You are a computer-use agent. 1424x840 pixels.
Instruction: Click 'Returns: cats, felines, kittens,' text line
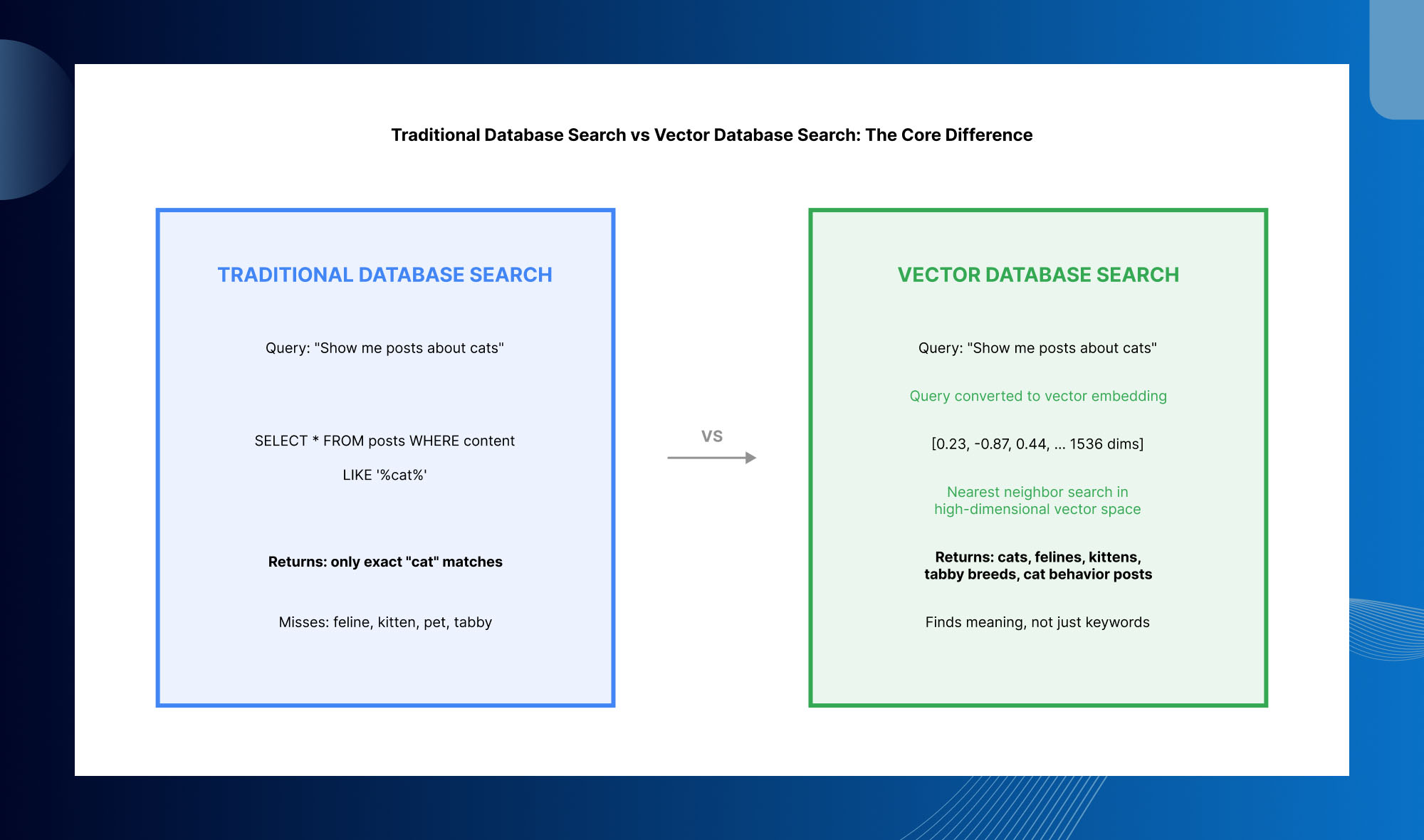1038,557
